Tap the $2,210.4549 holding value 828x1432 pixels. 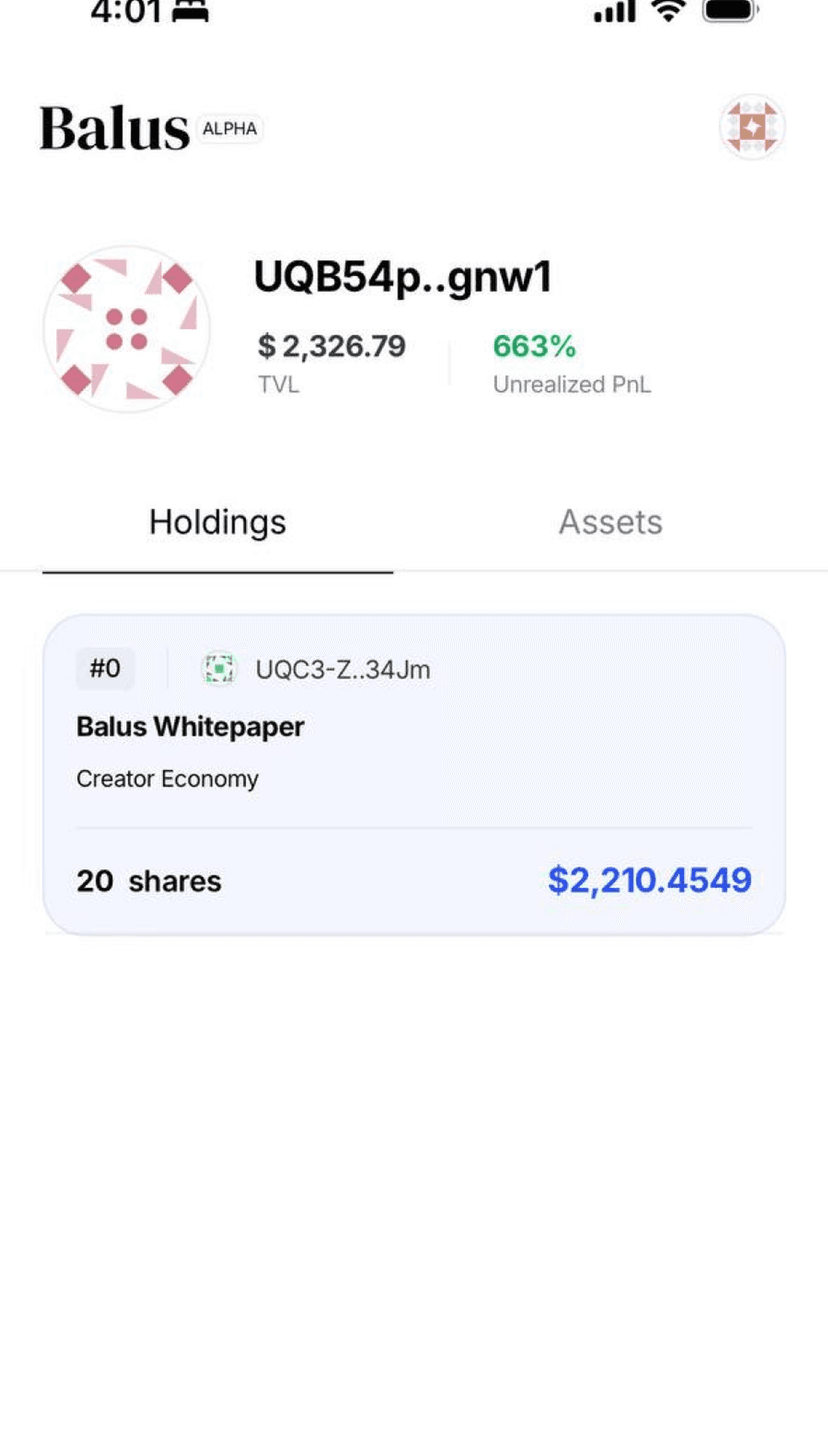click(649, 880)
